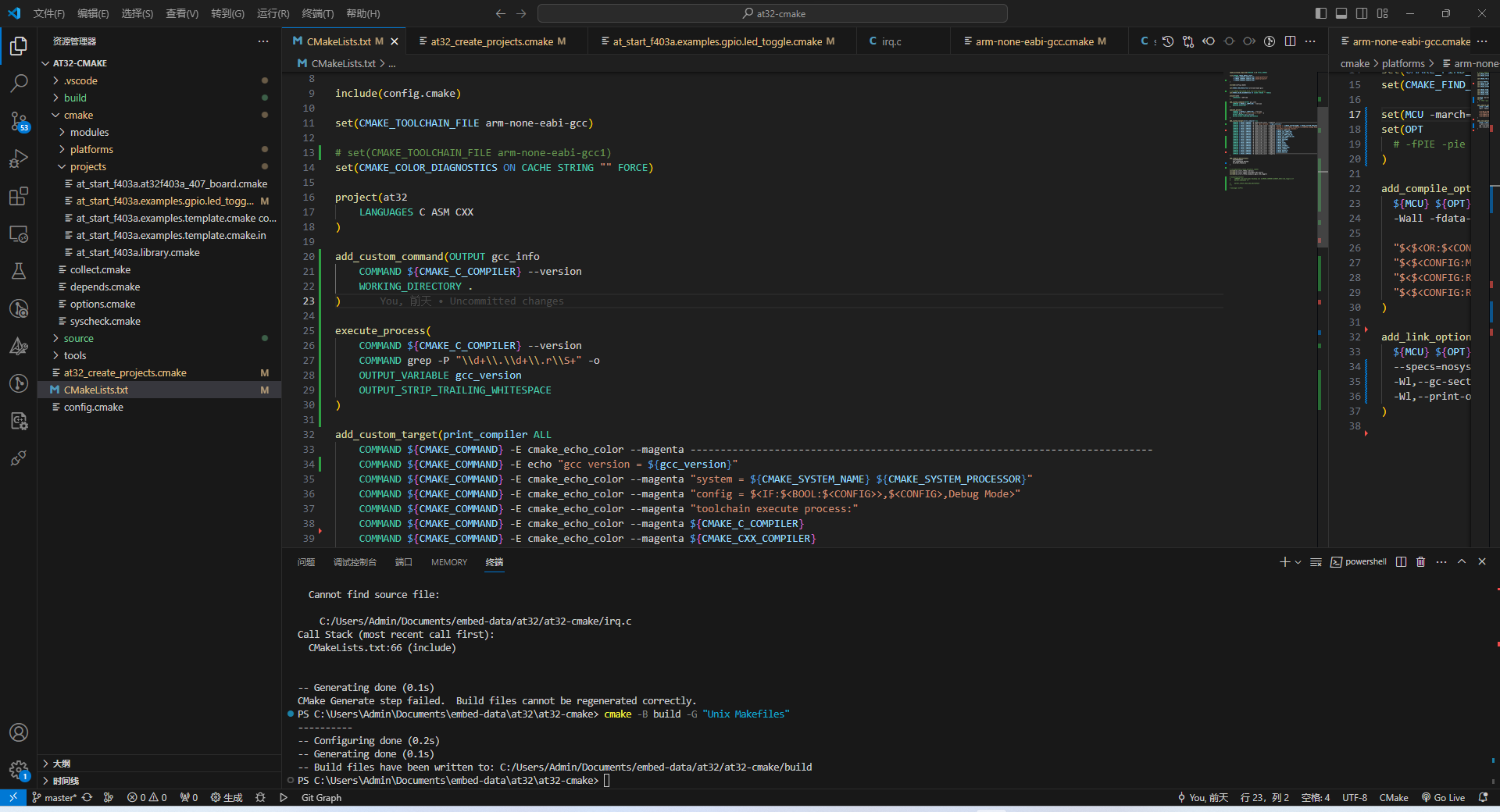Open Run and Debug view
This screenshot has width=1500, height=812.
coord(19,158)
